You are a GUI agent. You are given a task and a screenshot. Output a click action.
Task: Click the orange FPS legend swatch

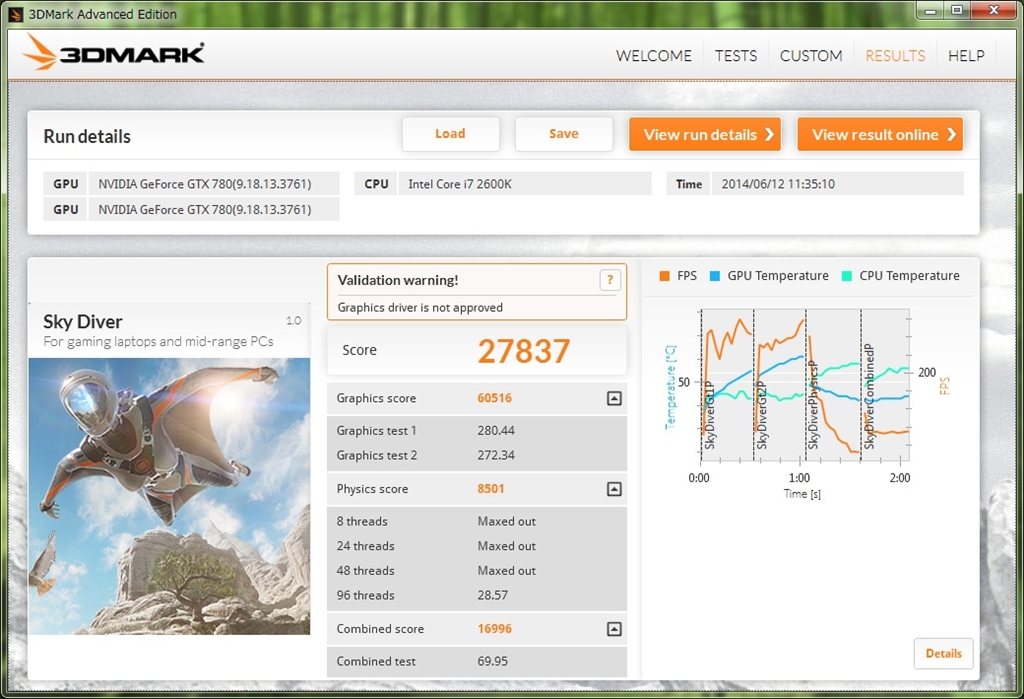point(665,276)
